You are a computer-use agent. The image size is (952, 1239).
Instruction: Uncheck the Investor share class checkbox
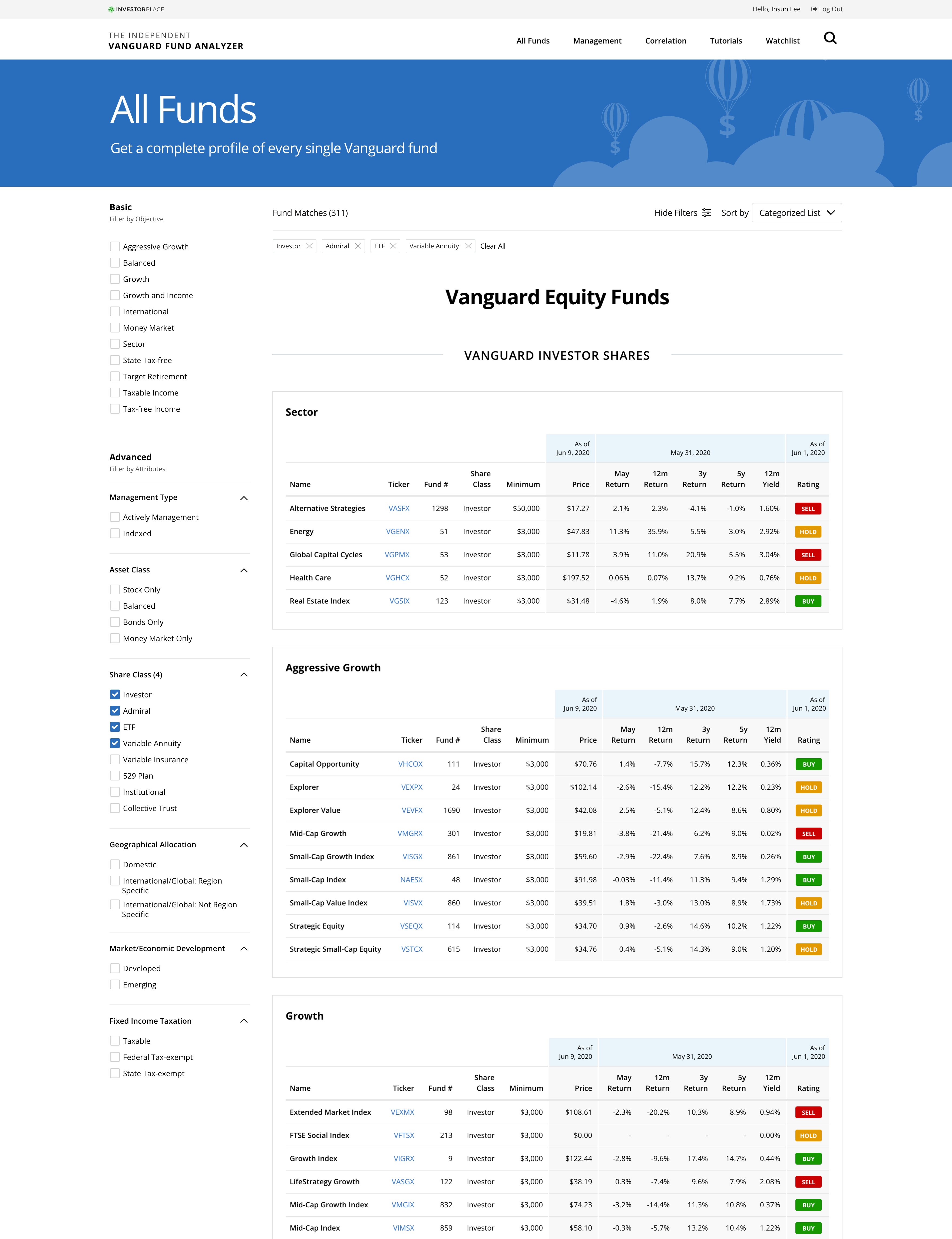pos(115,694)
